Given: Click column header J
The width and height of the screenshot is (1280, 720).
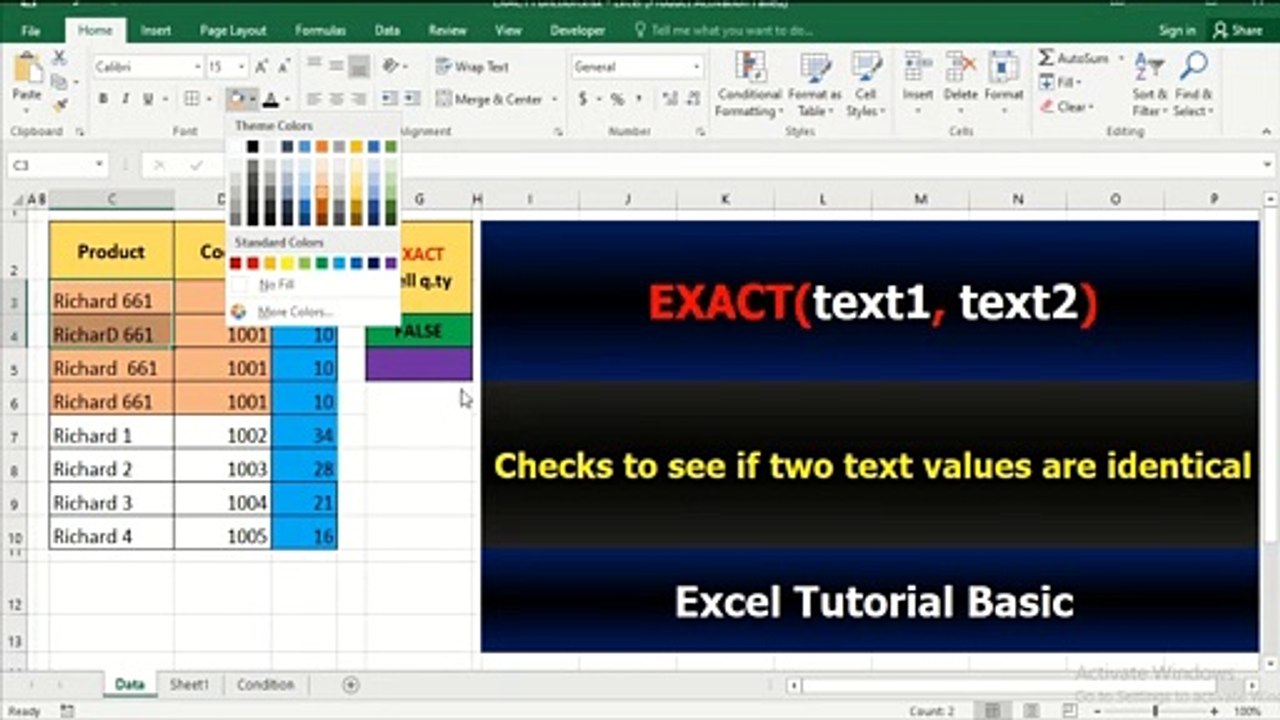Looking at the screenshot, I should [x=628, y=199].
